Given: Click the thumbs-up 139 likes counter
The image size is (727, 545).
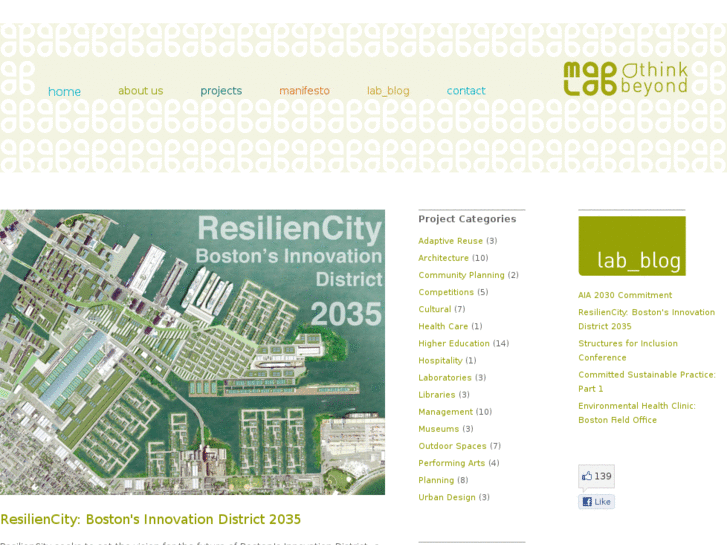Looking at the screenshot, I should tap(596, 476).
